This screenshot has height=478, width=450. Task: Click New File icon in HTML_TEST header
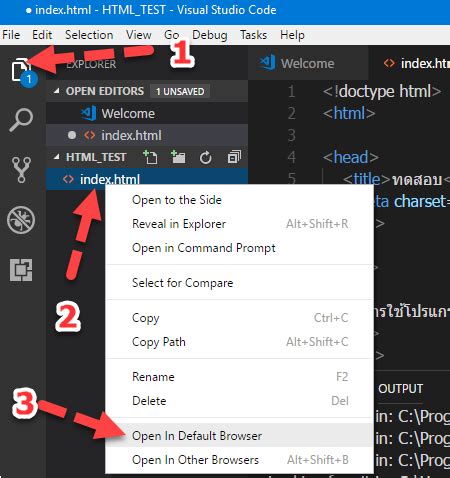point(150,157)
